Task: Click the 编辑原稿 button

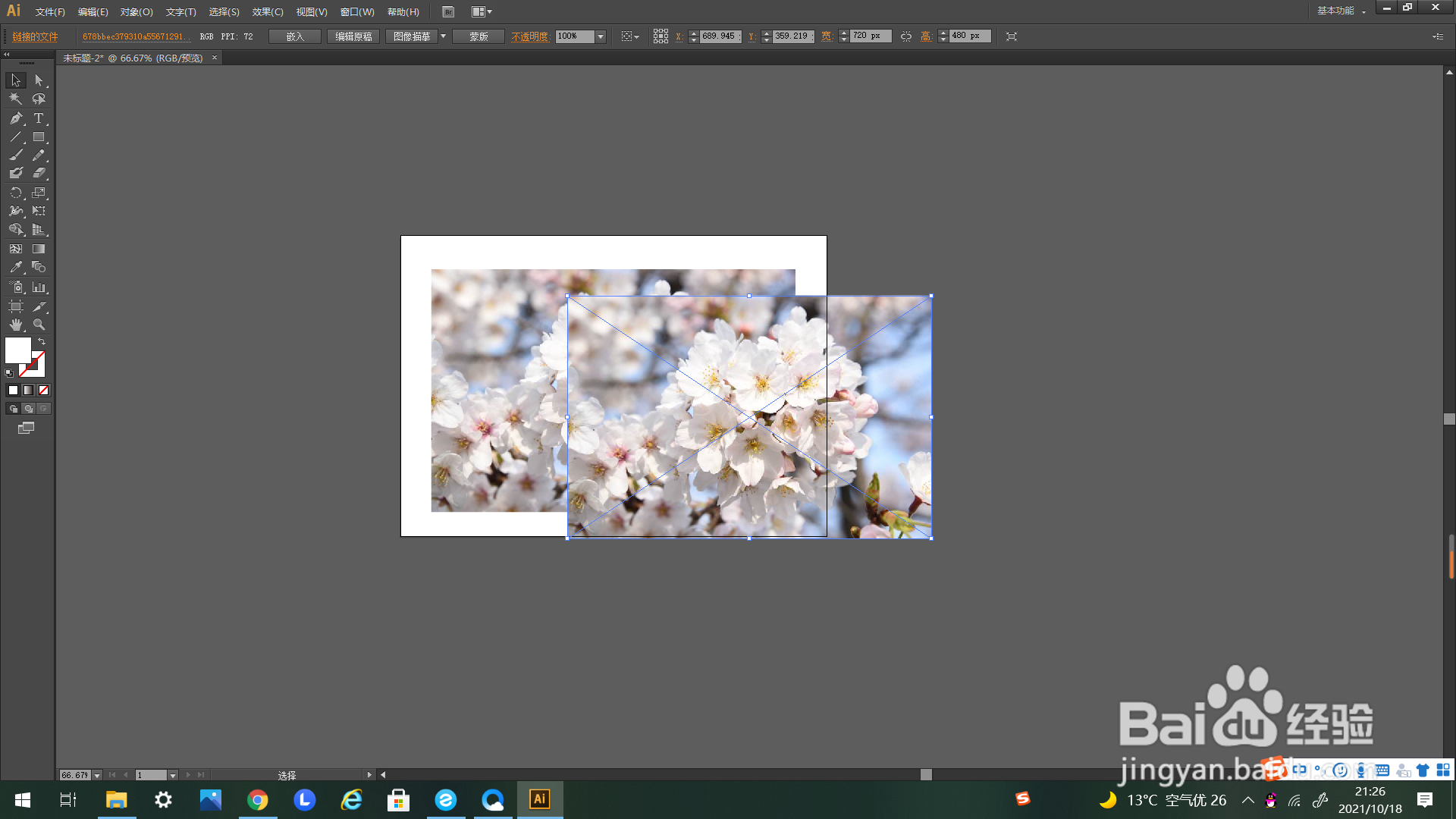Action: pyautogui.click(x=353, y=36)
